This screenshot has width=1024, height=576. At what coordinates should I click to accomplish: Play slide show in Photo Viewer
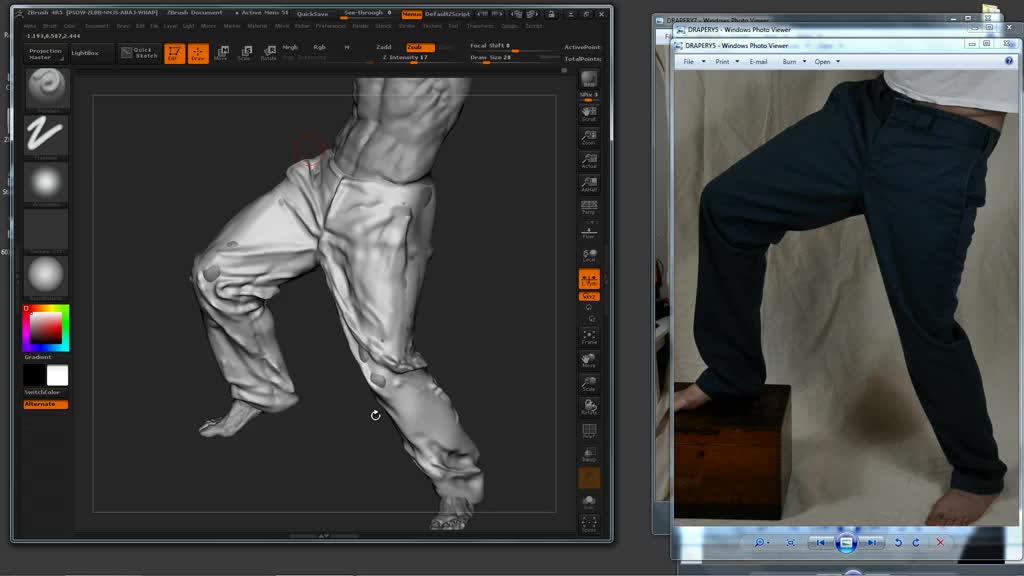point(846,543)
